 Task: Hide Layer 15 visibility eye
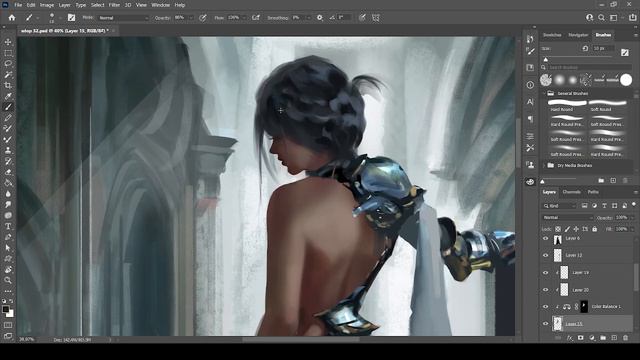pos(546,324)
